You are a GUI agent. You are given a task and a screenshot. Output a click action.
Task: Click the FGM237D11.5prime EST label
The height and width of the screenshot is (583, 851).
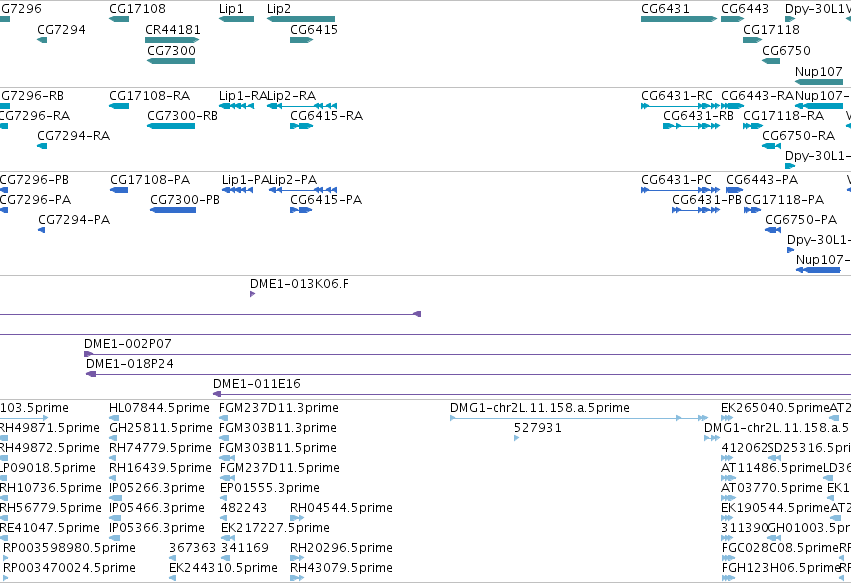280,468
